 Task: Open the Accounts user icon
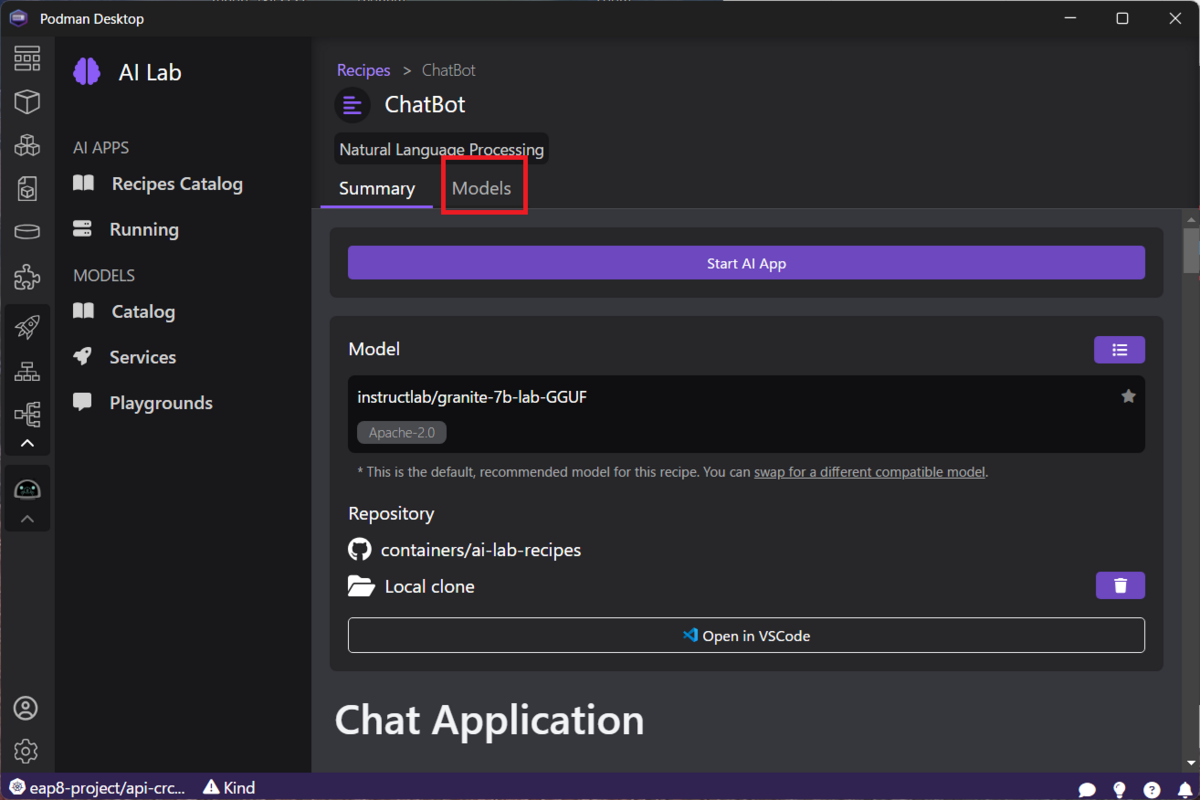point(26,708)
